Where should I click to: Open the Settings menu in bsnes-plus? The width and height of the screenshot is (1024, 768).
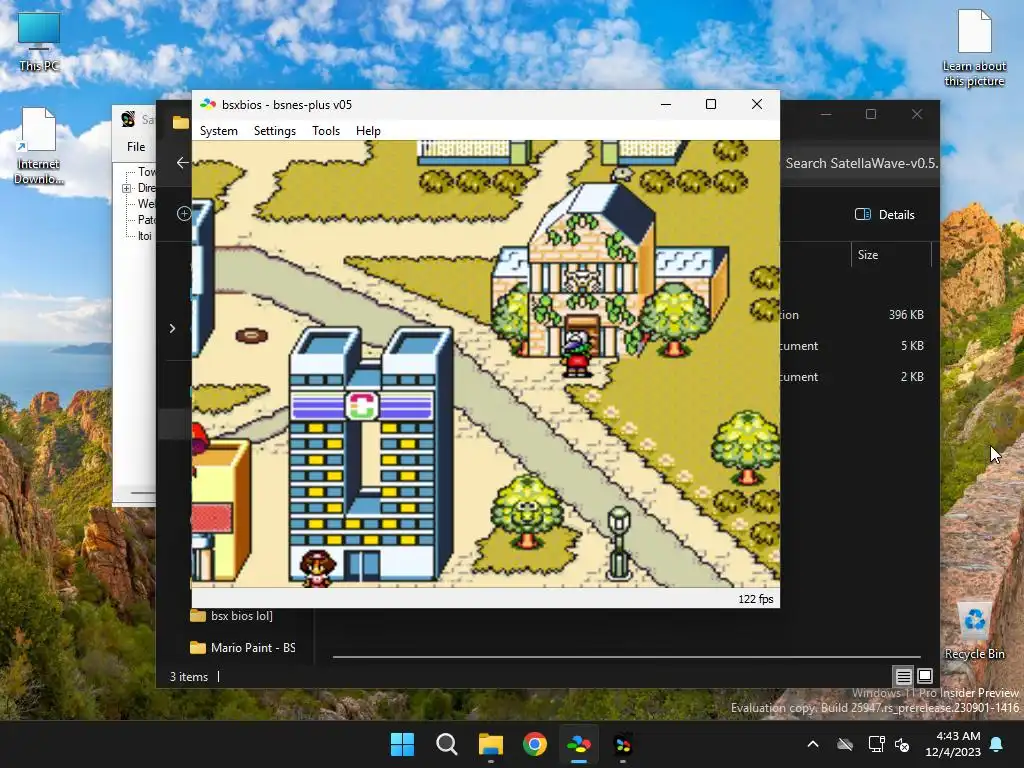[x=274, y=131]
